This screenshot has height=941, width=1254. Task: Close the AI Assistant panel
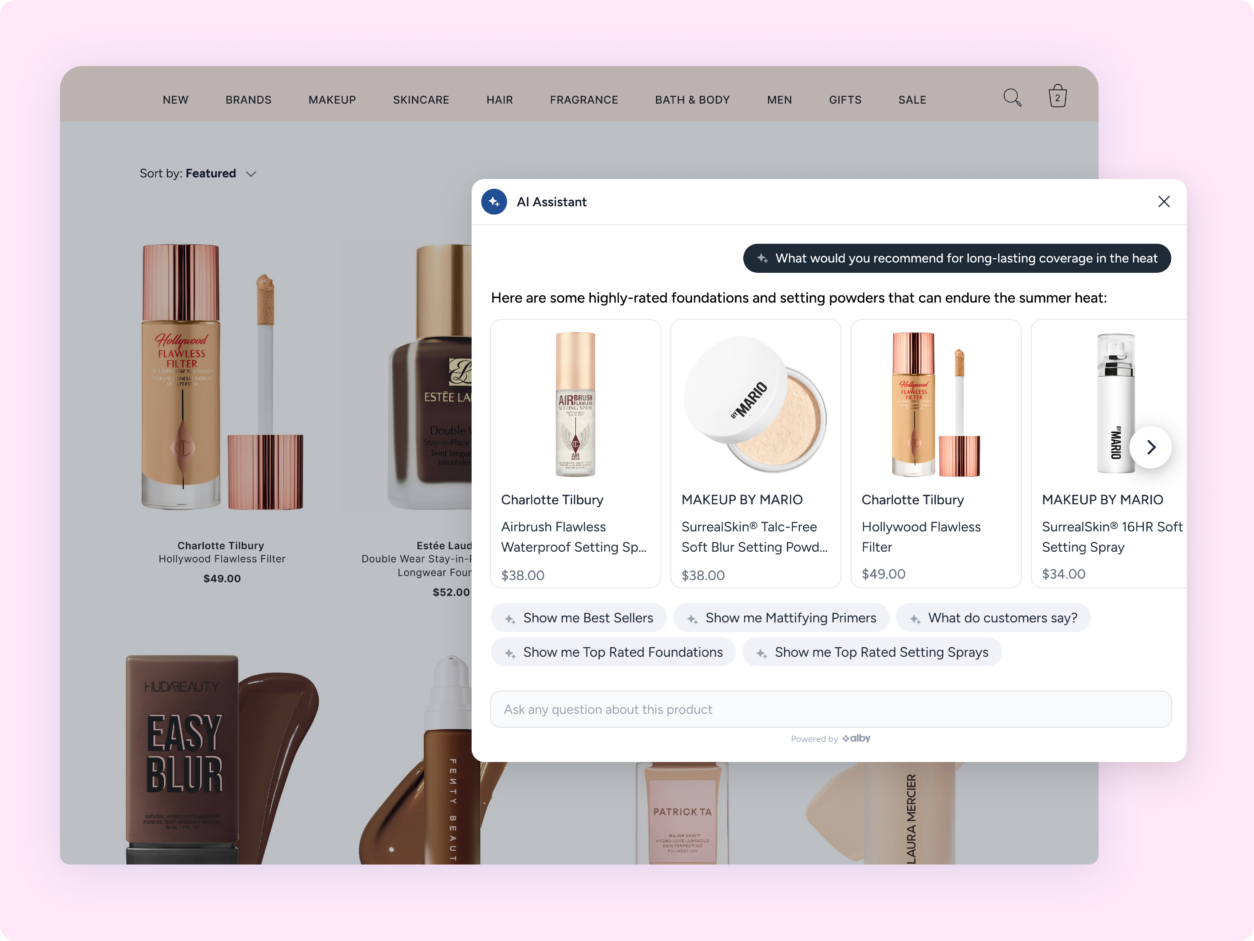1164,202
